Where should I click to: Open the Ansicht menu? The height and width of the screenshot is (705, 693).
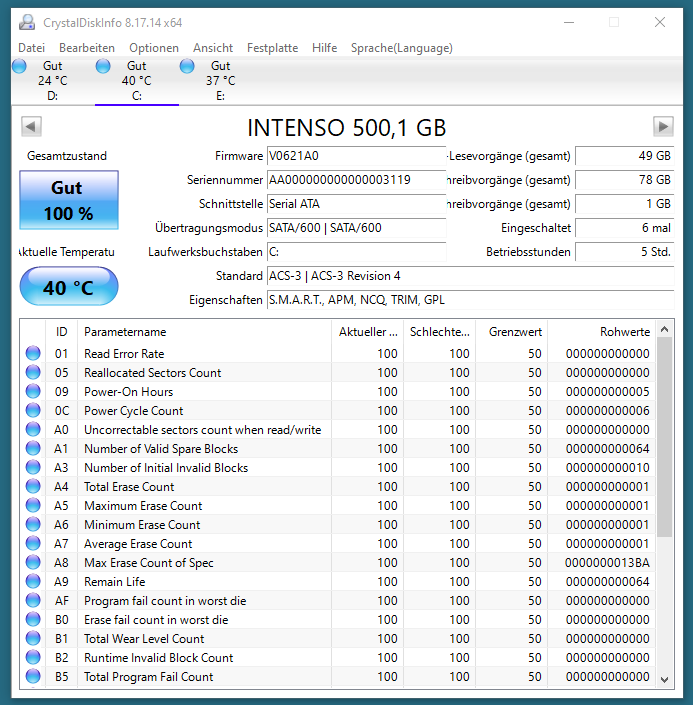click(213, 48)
